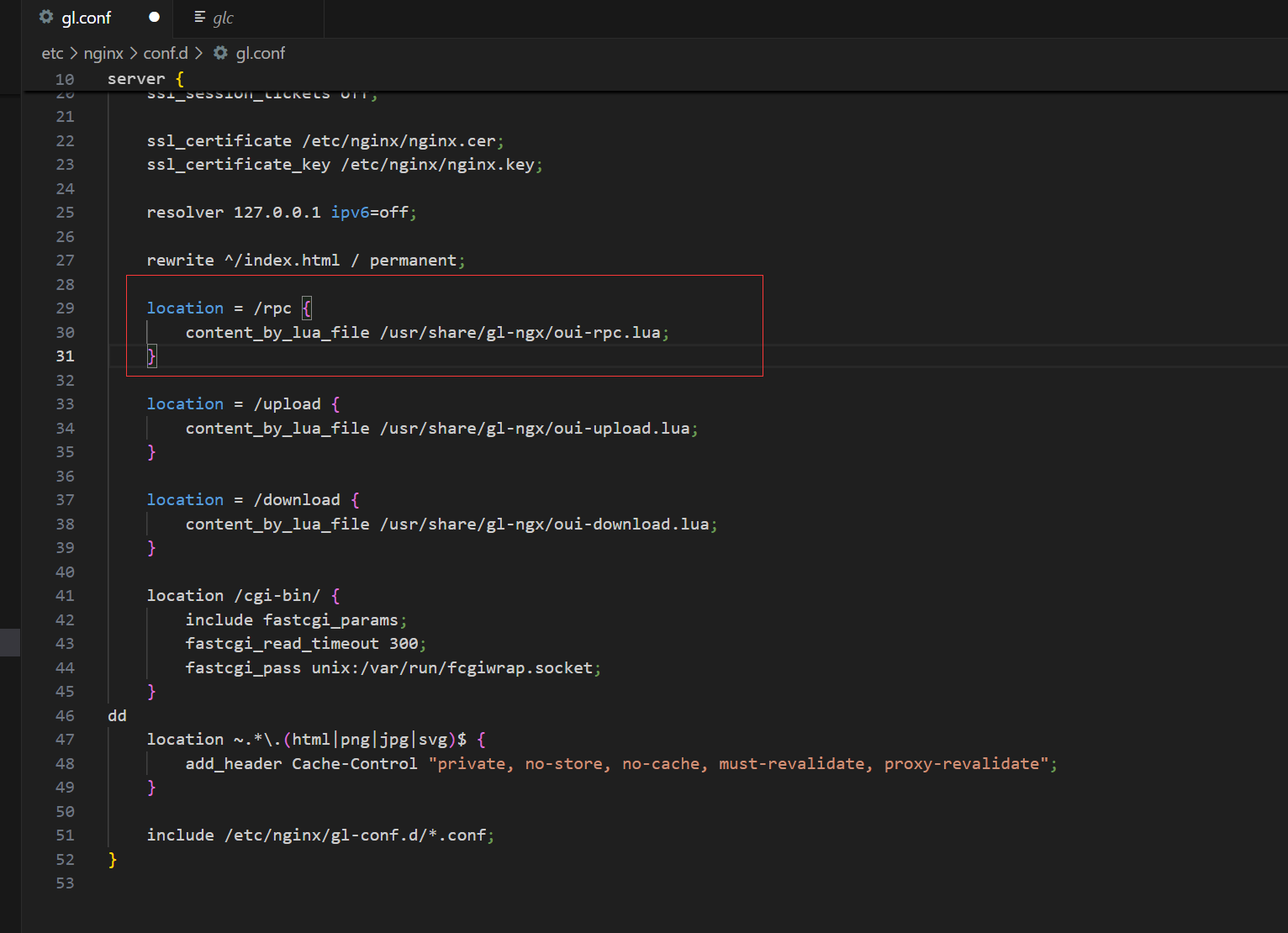Click the rewrite ^/index.html line
Viewport: 1288px width, 933px height.
click(x=306, y=261)
